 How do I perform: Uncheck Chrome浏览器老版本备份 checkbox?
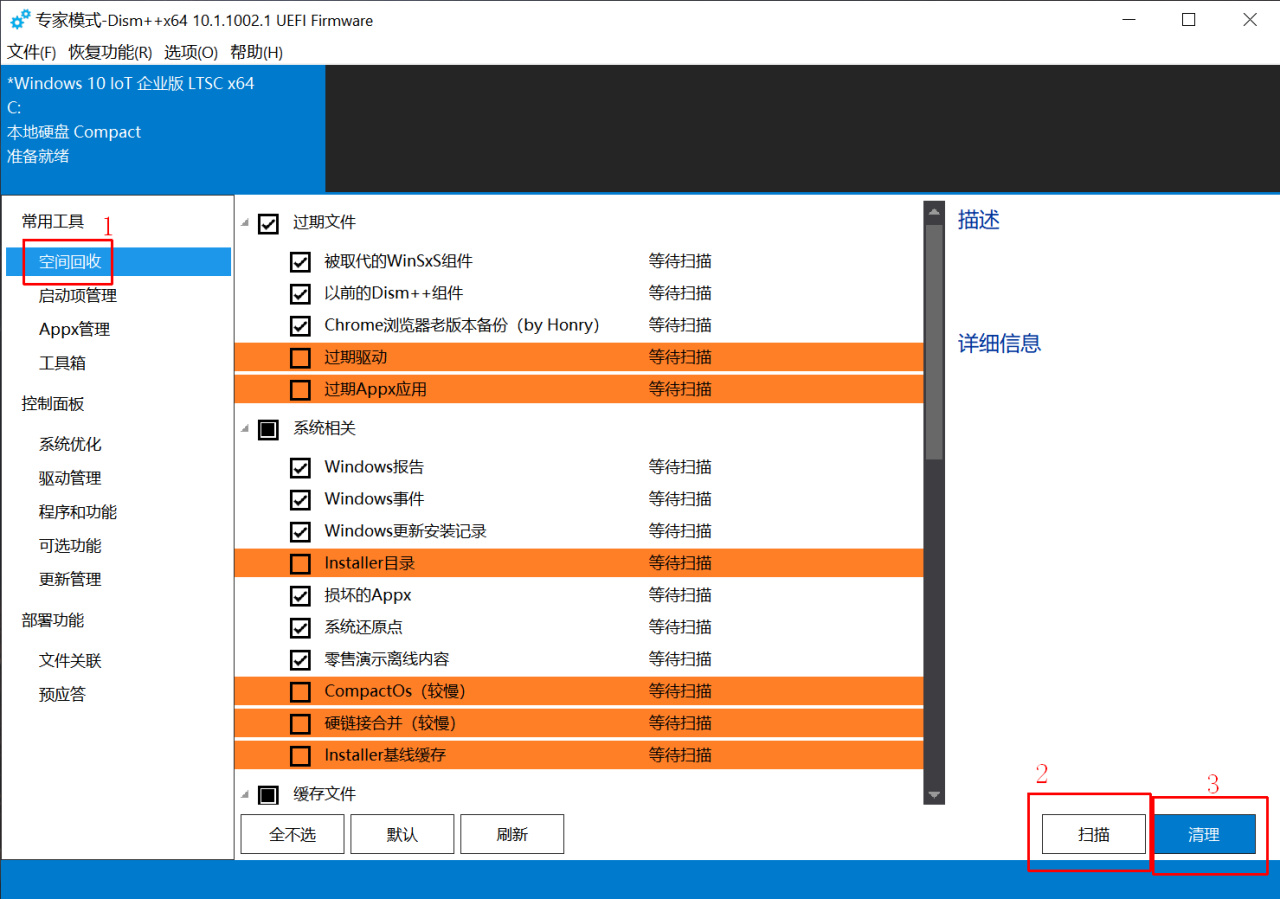(300, 326)
